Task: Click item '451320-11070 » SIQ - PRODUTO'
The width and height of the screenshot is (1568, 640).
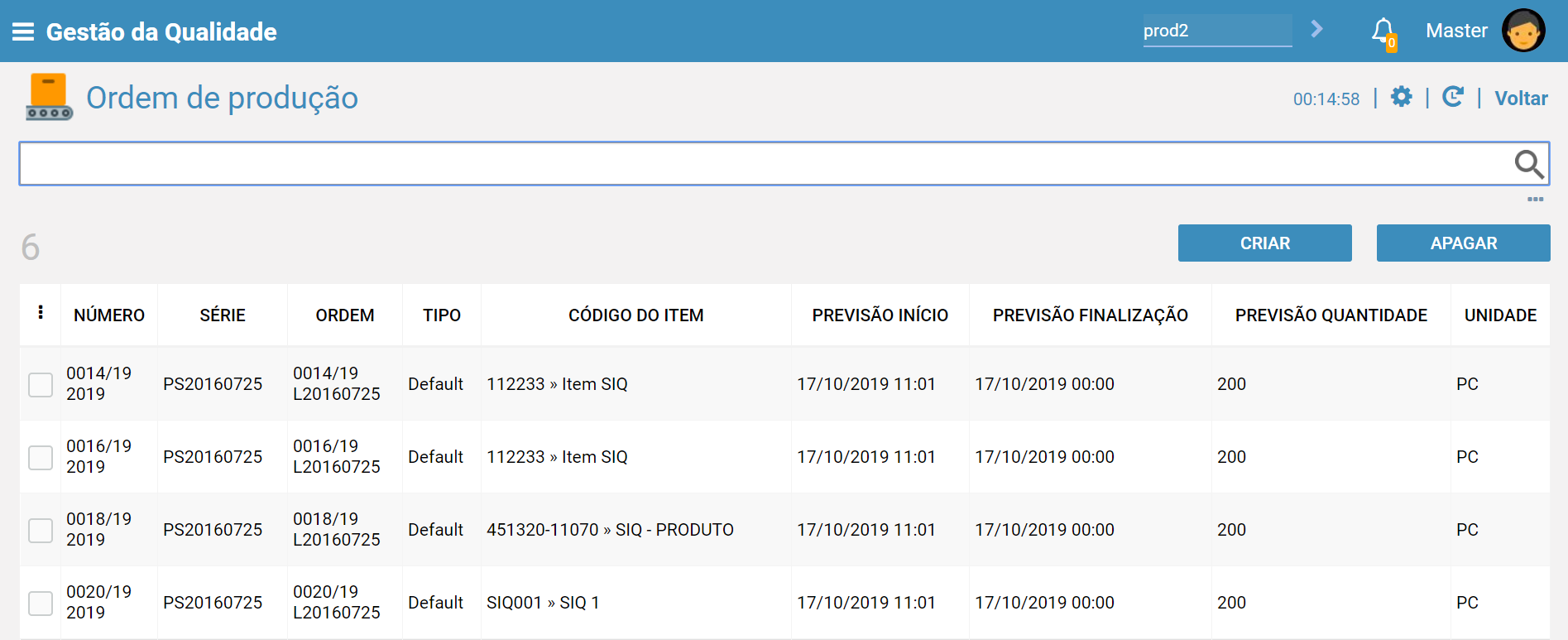Action: click(x=610, y=530)
